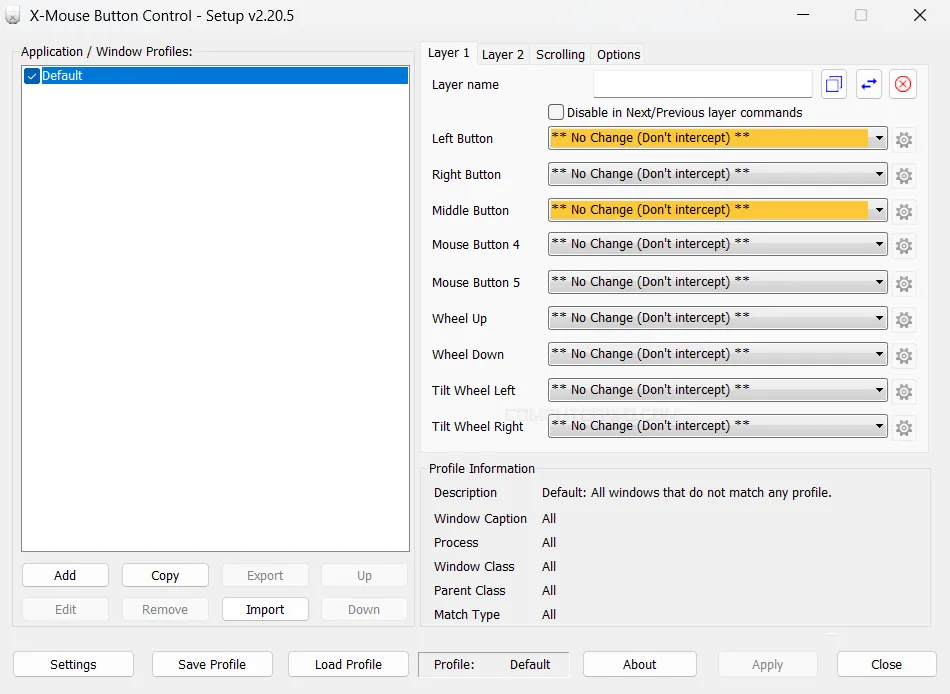Image resolution: width=950 pixels, height=694 pixels.
Task: Click Load Profile
Action: coord(348,664)
